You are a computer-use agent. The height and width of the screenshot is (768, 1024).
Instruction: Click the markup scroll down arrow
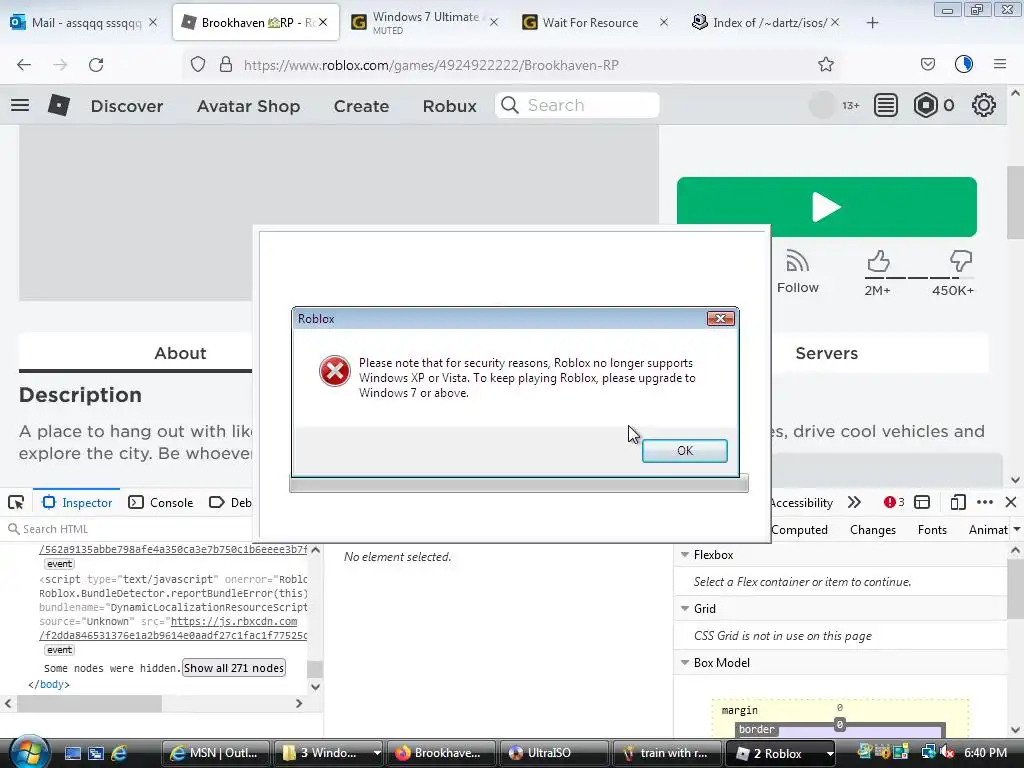click(315, 686)
